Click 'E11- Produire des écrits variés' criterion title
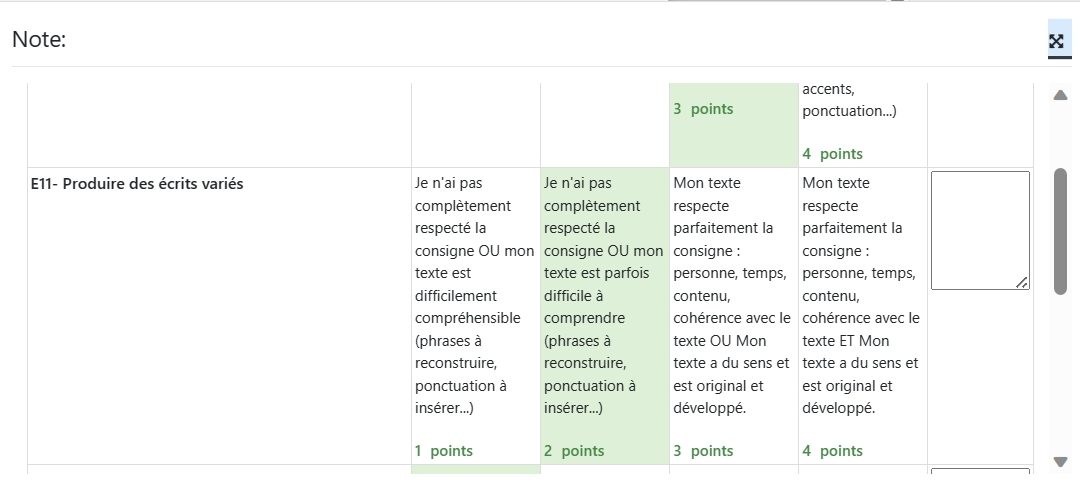The image size is (1080, 486). click(137, 184)
